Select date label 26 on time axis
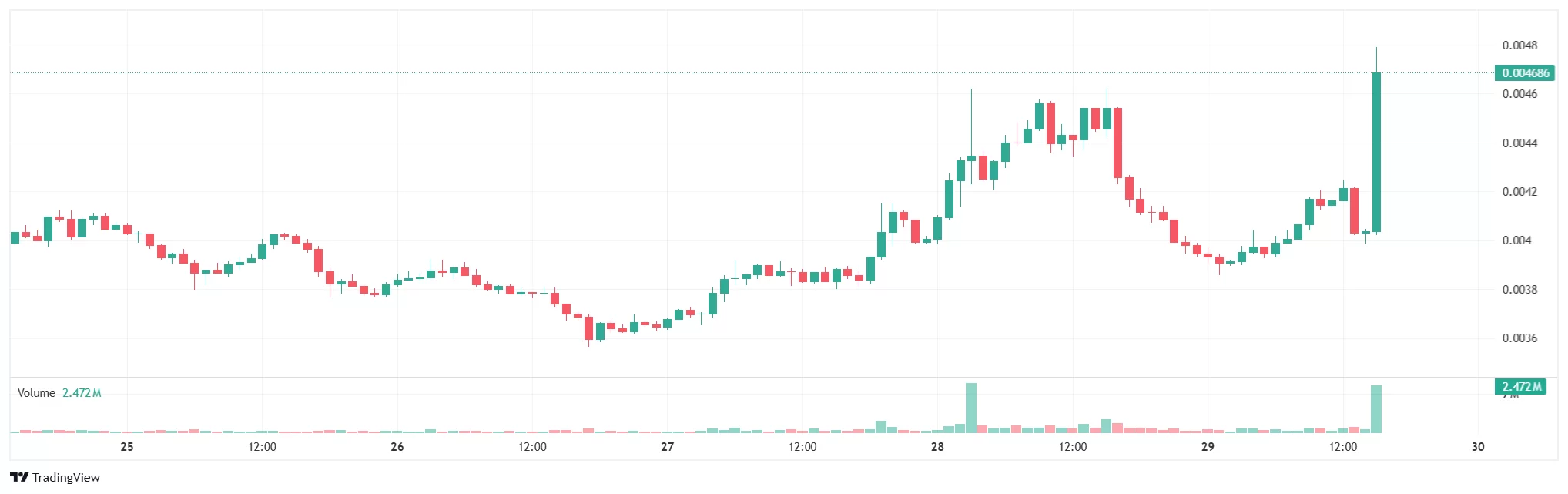The width and height of the screenshot is (1568, 494). (397, 447)
